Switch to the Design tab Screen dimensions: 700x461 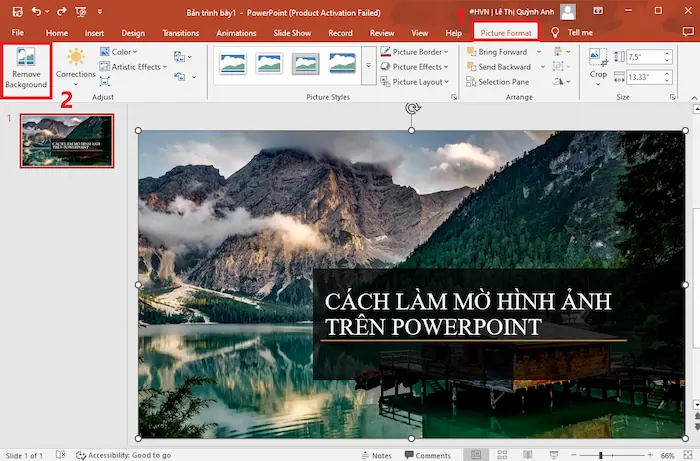click(133, 33)
